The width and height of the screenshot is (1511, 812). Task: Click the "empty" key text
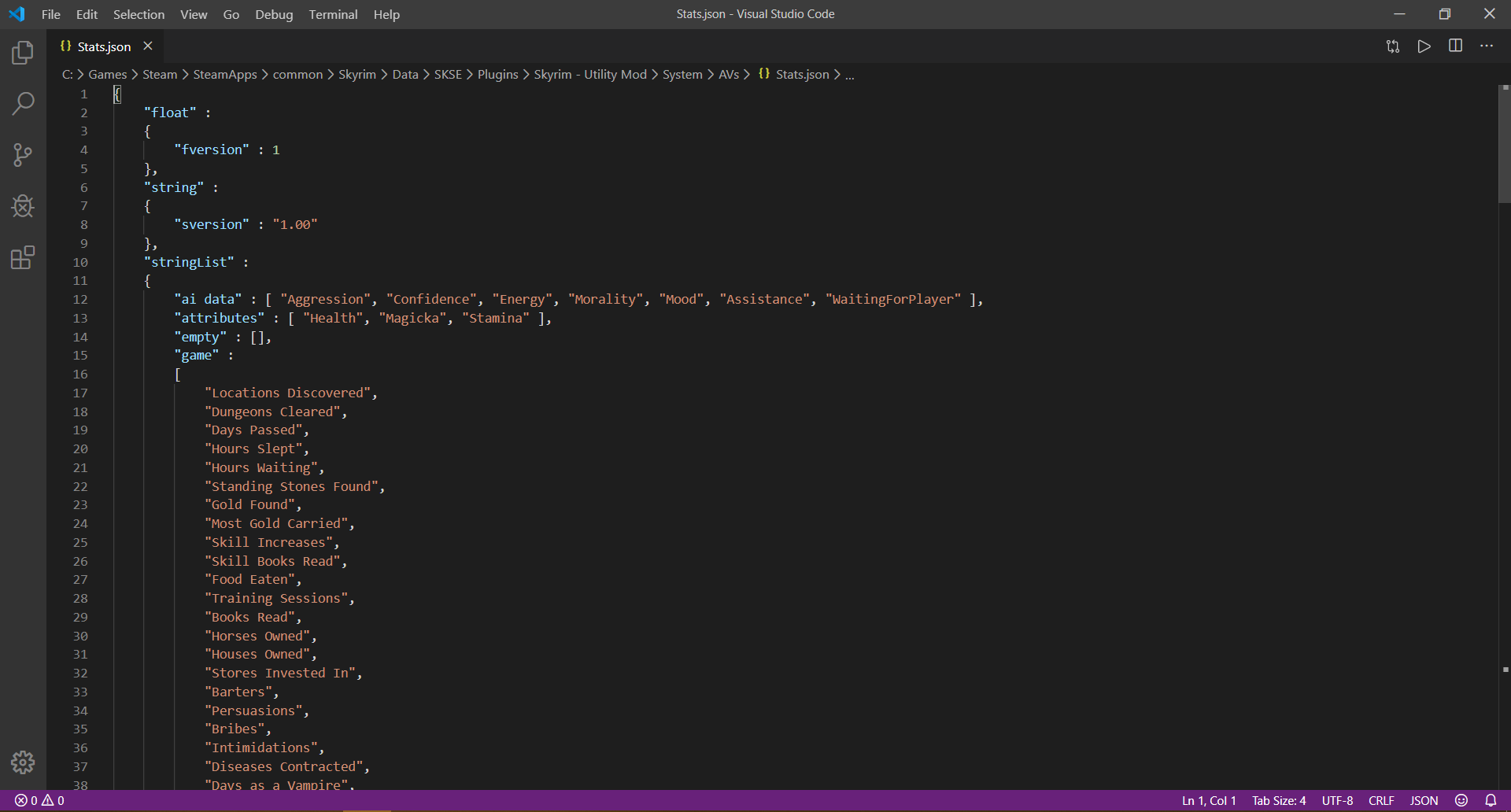201,337
